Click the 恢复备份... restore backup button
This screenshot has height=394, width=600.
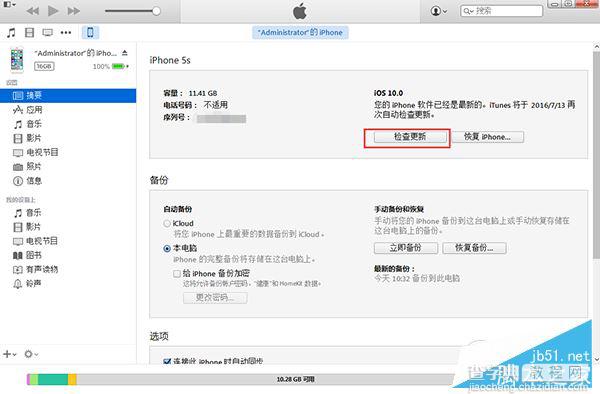(x=474, y=248)
